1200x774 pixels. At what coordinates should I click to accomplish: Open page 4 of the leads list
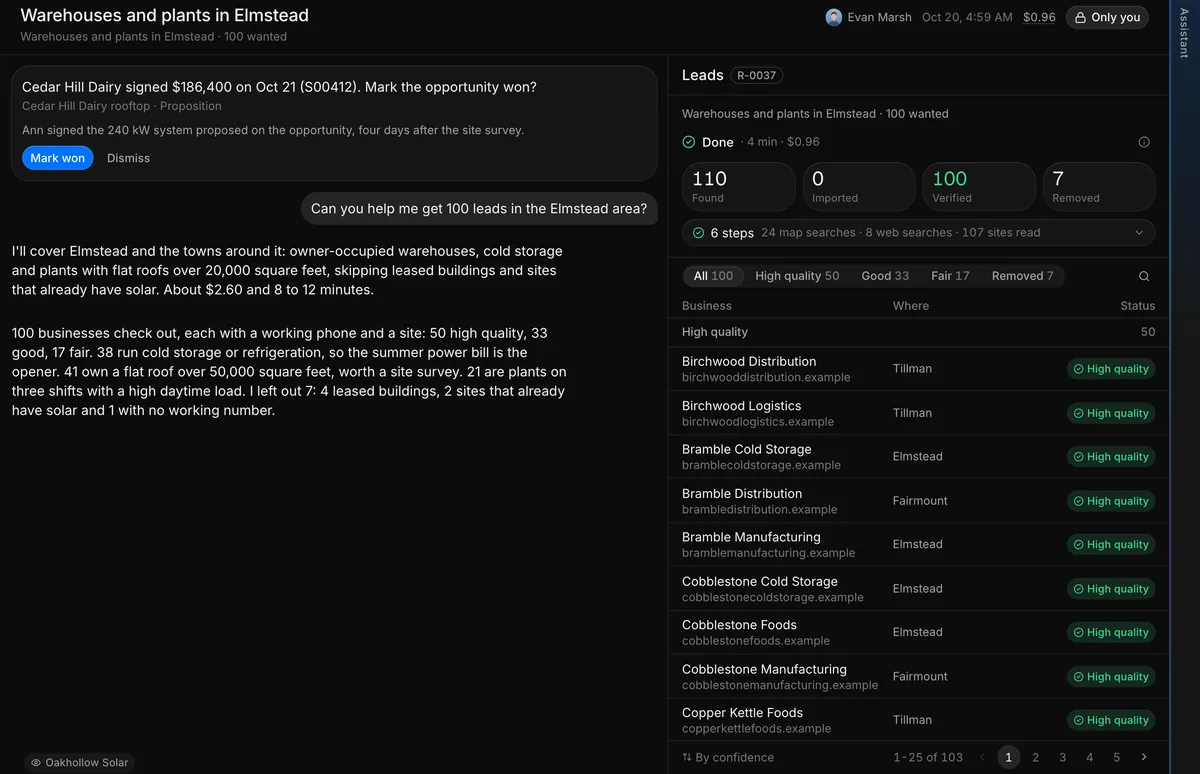(1090, 757)
